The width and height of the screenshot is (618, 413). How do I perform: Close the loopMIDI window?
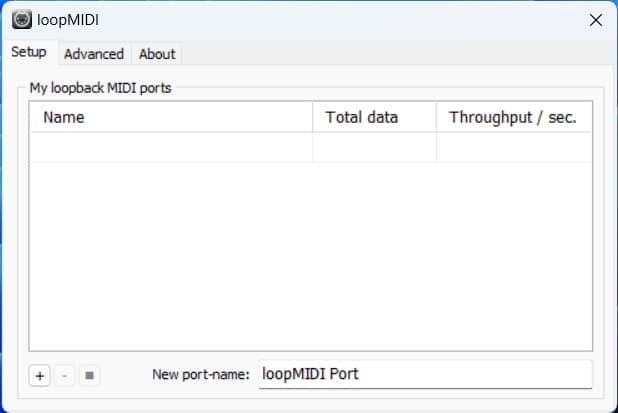point(595,19)
